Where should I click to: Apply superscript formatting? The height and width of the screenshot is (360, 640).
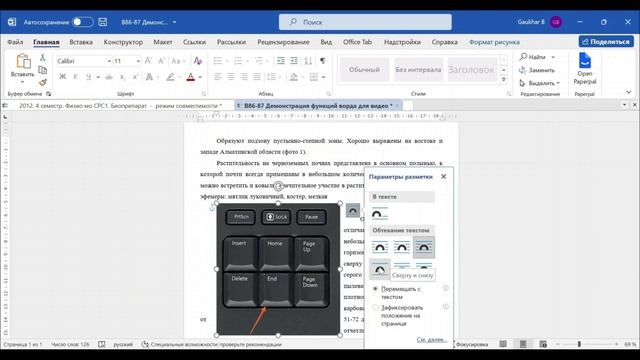coord(136,77)
